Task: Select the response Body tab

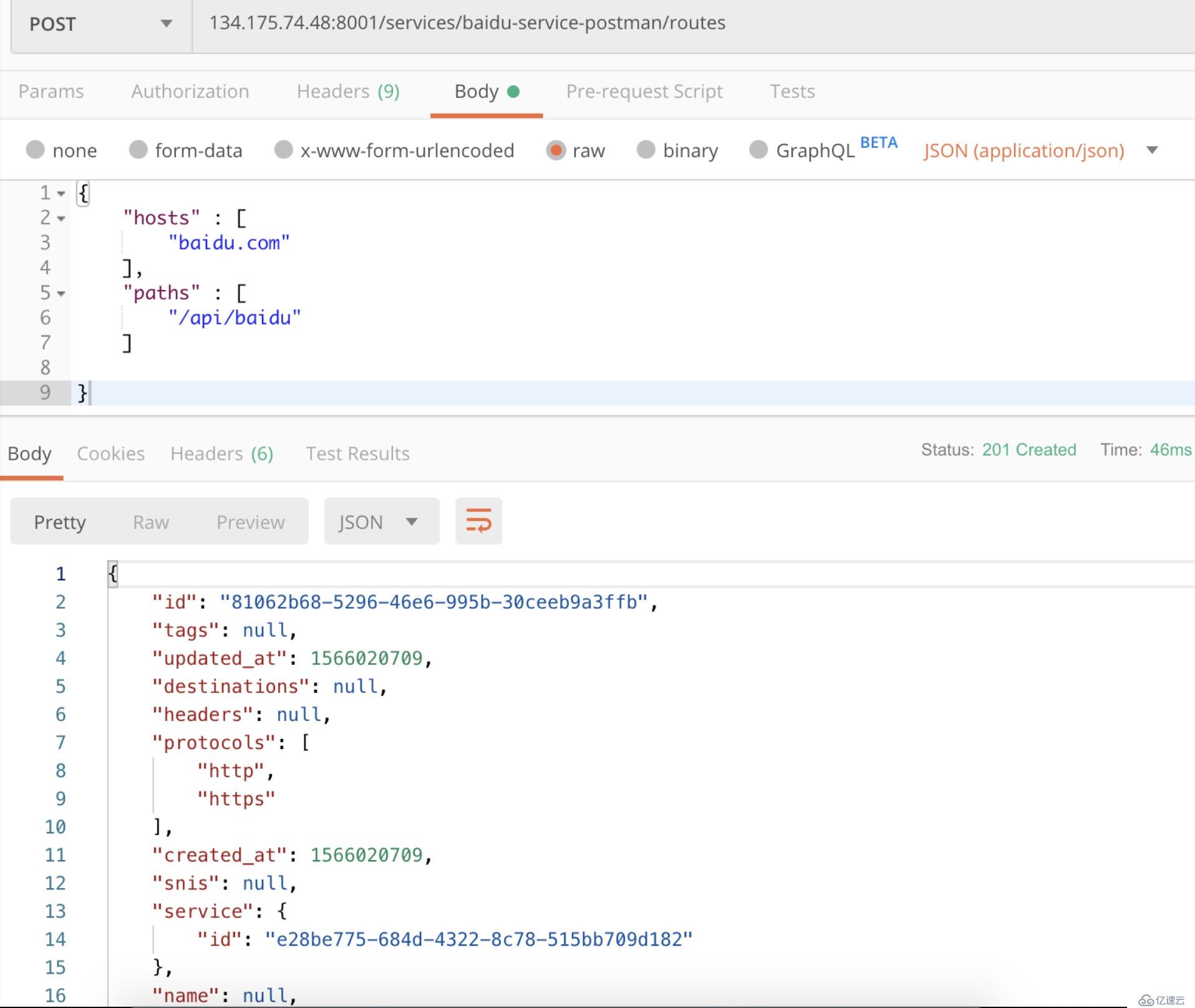Action: coord(29,453)
